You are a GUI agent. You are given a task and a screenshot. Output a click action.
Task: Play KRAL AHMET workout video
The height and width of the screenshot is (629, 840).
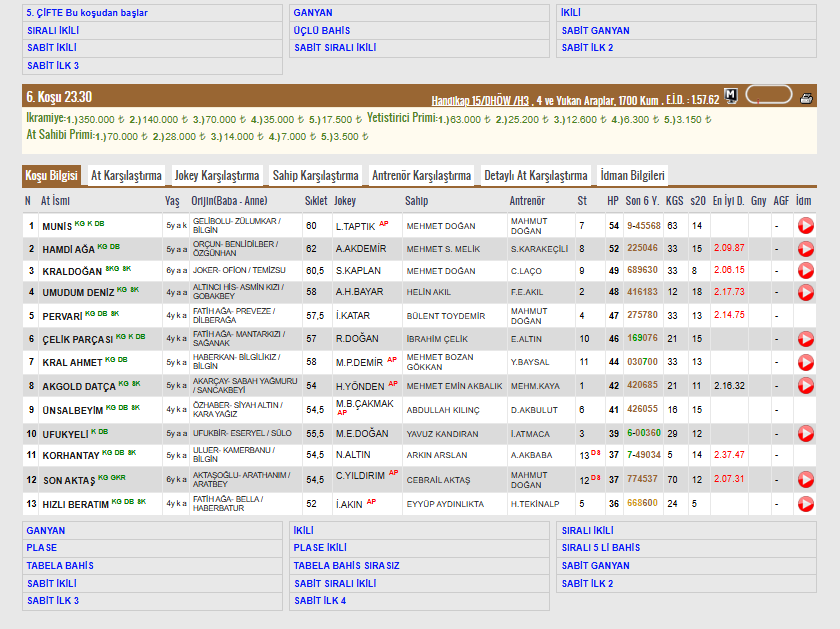(x=805, y=362)
